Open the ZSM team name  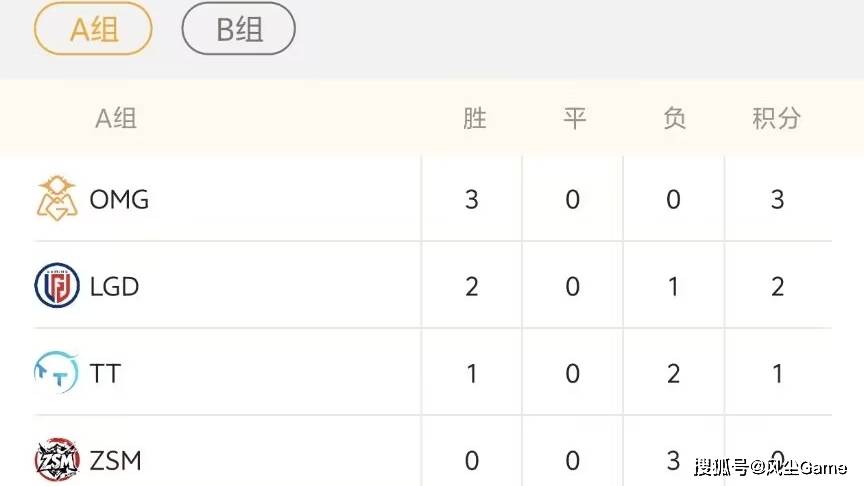(x=115, y=461)
